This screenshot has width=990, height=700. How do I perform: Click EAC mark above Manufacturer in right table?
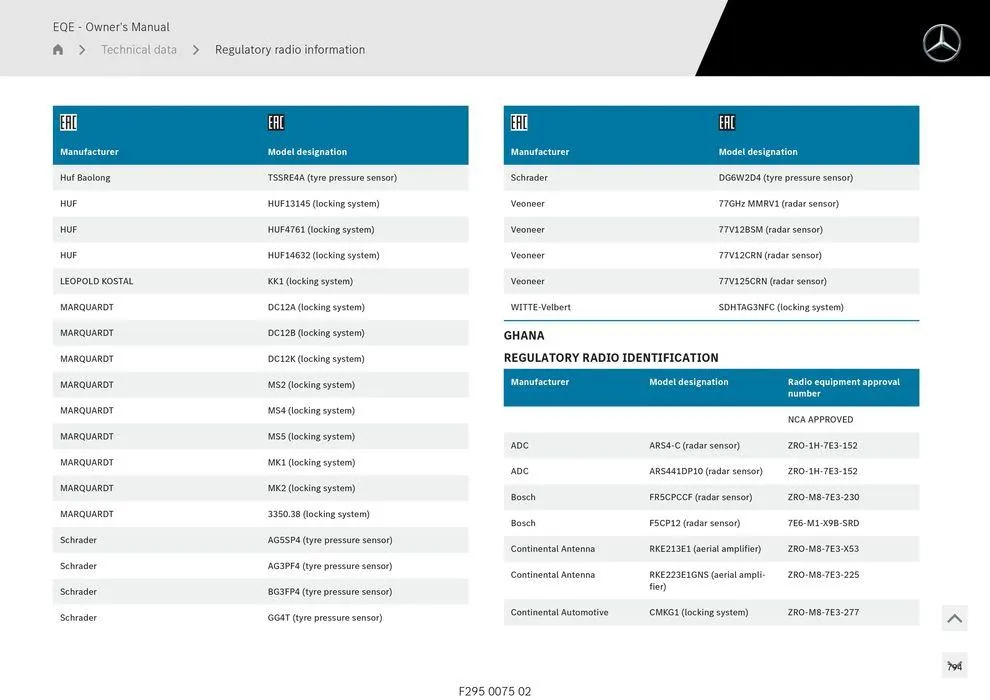tap(519, 123)
